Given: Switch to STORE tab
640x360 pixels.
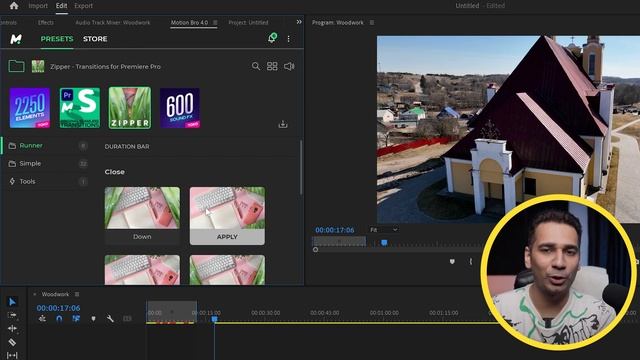Looking at the screenshot, I should pyautogui.click(x=95, y=39).
